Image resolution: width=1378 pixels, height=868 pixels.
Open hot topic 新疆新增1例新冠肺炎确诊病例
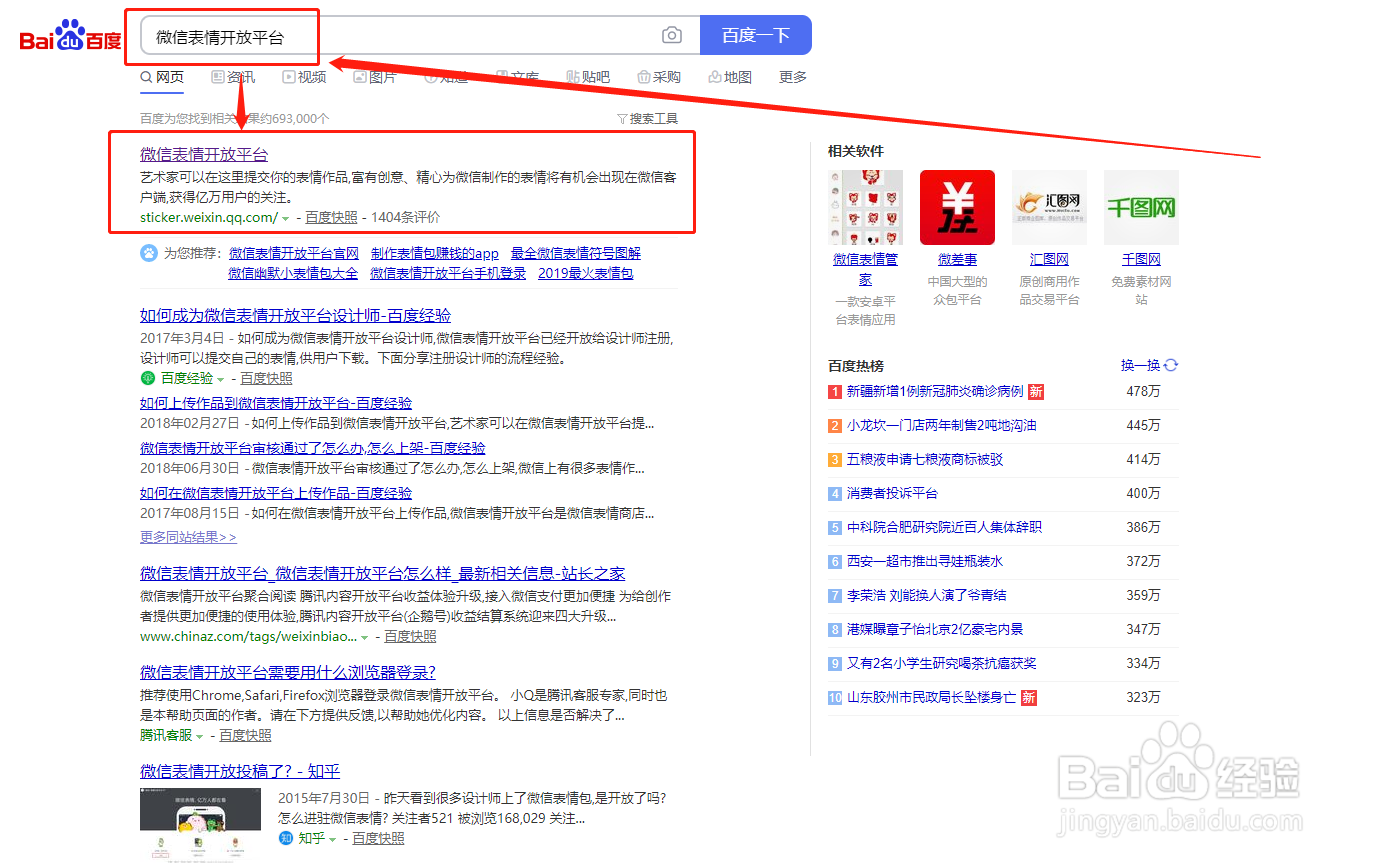935,391
